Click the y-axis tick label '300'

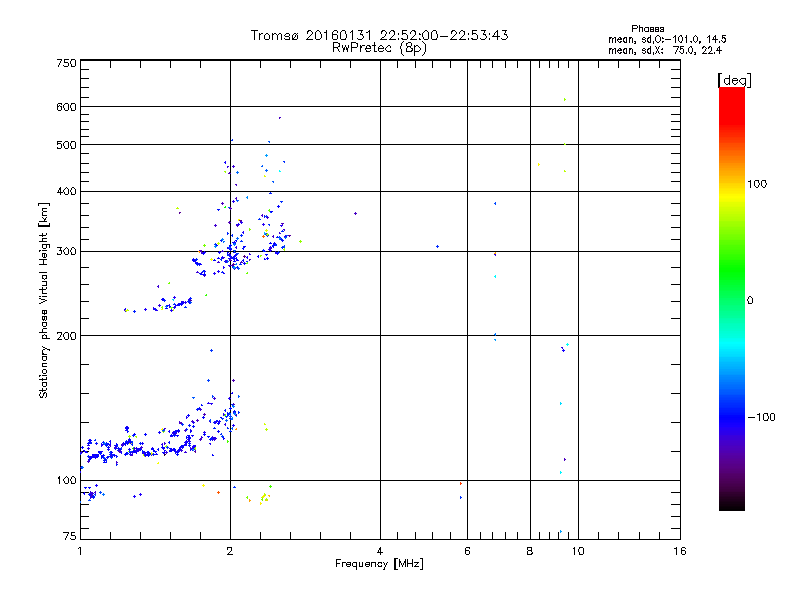tap(66, 251)
